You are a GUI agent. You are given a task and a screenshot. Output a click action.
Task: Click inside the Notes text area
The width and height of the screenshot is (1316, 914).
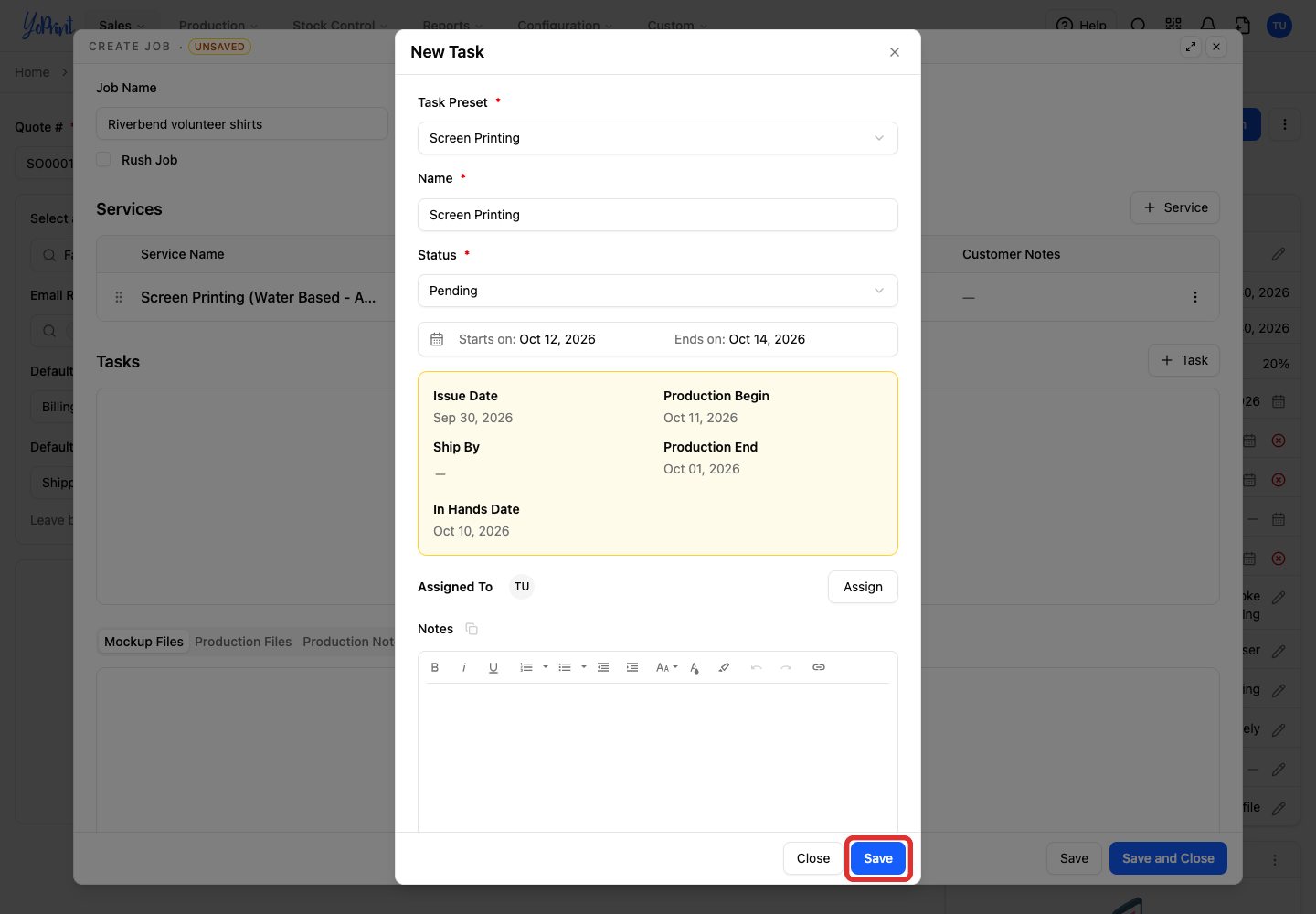658,757
